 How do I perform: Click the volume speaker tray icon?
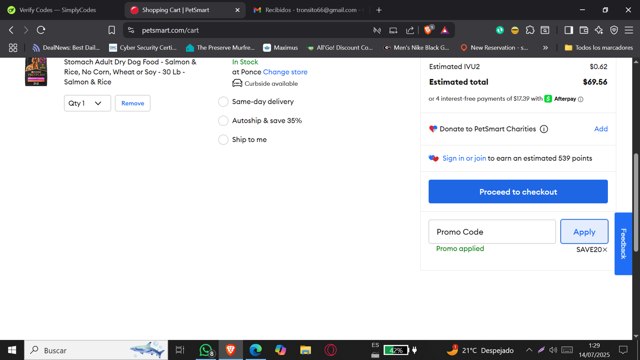(553, 350)
